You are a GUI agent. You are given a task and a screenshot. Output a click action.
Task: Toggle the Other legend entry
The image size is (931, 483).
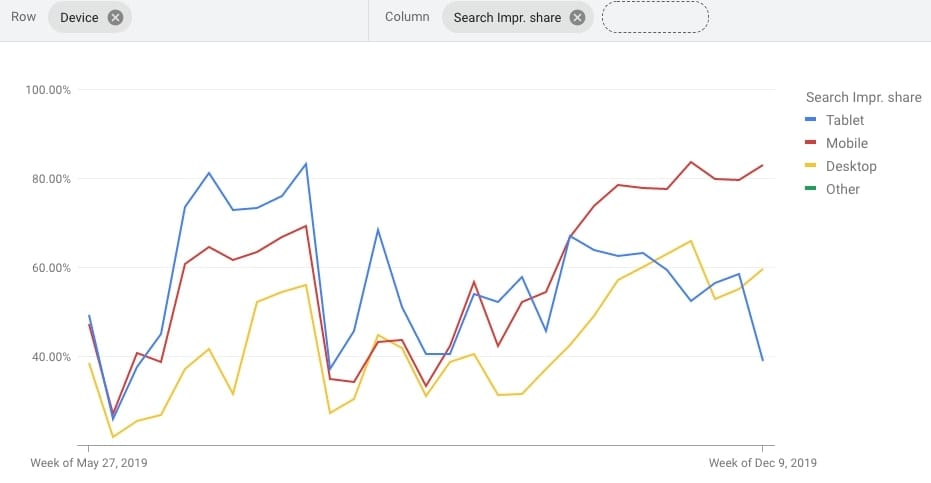[832, 189]
